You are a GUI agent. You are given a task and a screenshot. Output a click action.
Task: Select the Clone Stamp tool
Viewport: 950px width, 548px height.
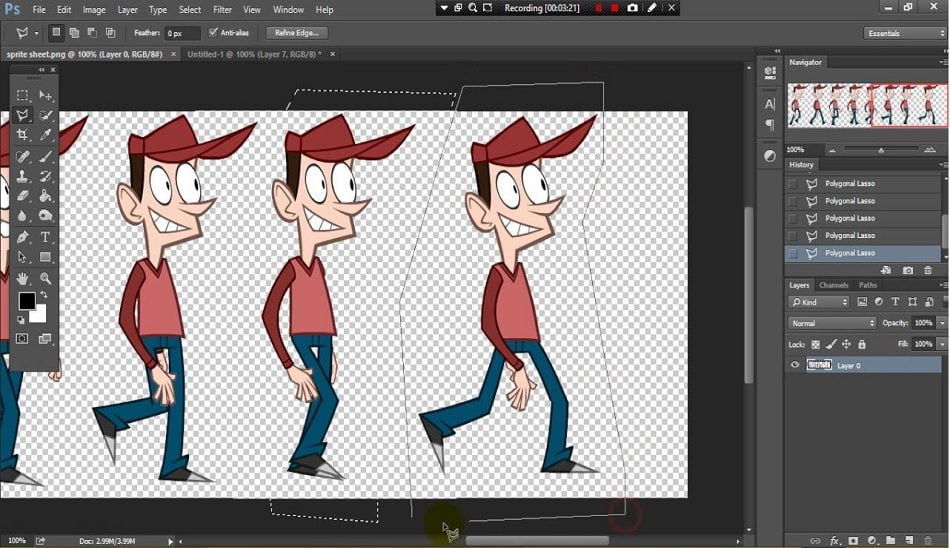tap(22, 176)
